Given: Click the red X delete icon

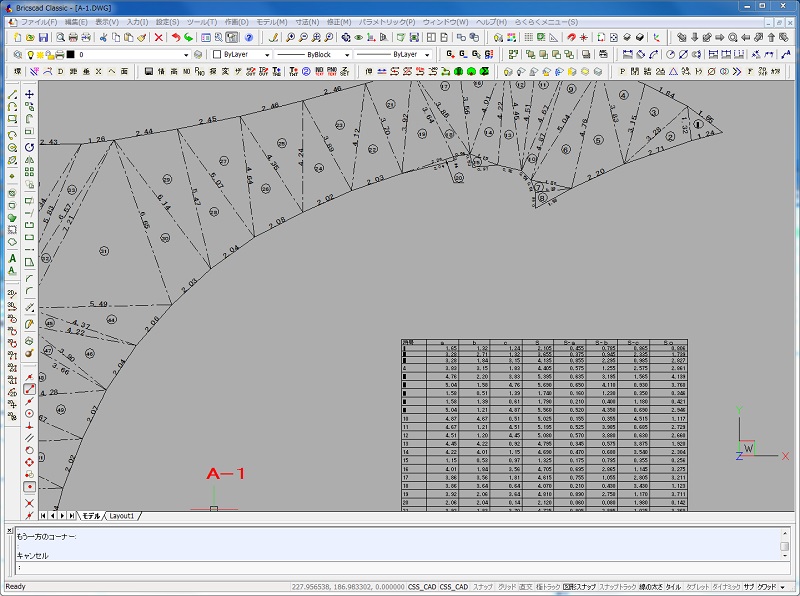Looking at the screenshot, I should [x=158, y=37].
